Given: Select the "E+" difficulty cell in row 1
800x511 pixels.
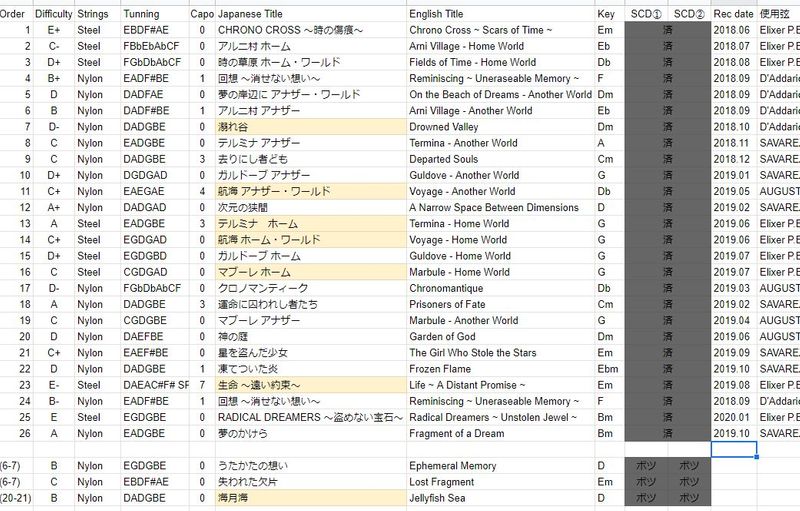Looking at the screenshot, I should click(53, 31).
